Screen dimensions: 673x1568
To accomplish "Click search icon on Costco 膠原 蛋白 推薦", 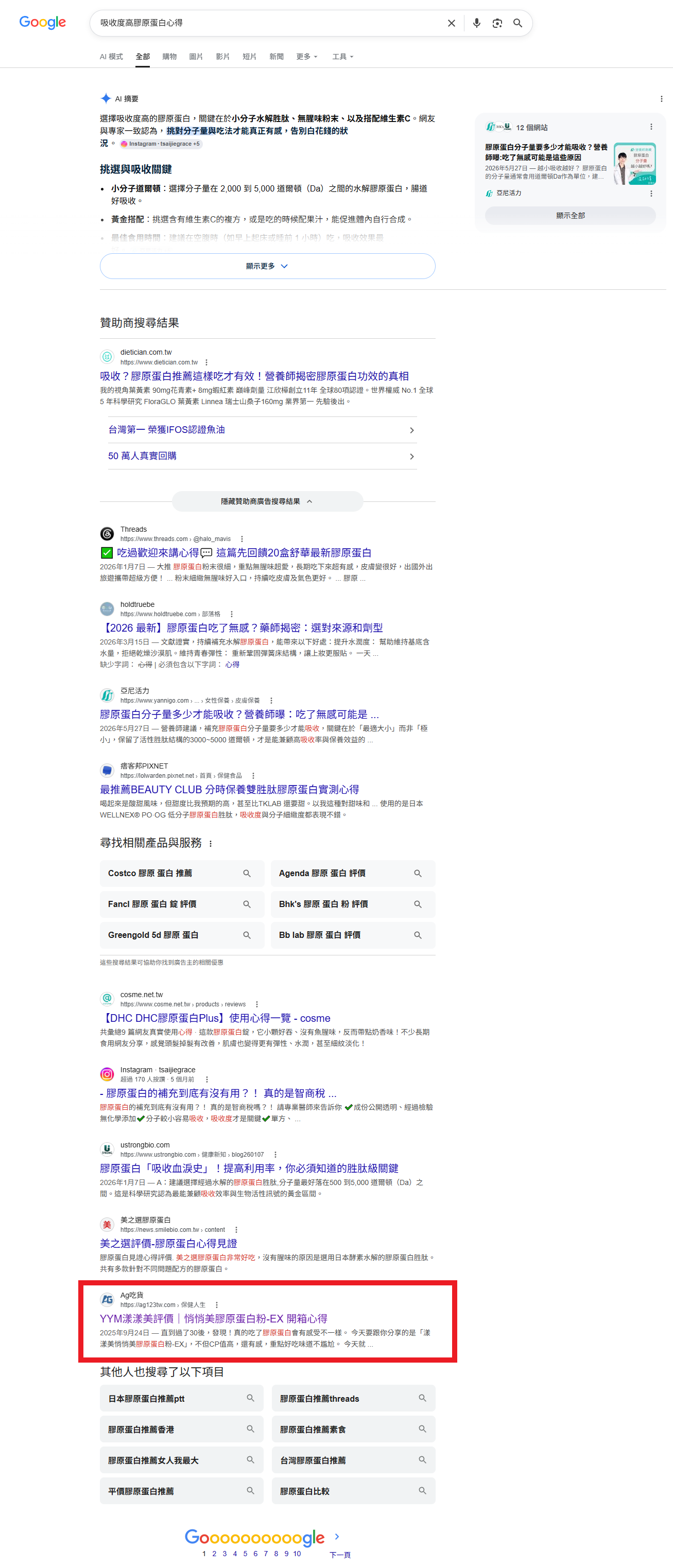I will pos(247,874).
